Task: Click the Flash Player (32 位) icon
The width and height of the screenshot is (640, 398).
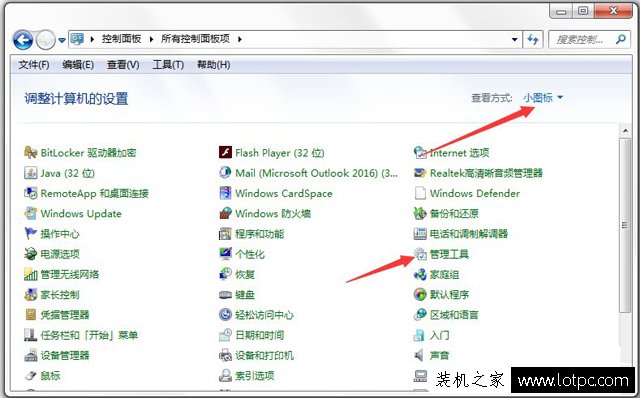Action: (225, 153)
